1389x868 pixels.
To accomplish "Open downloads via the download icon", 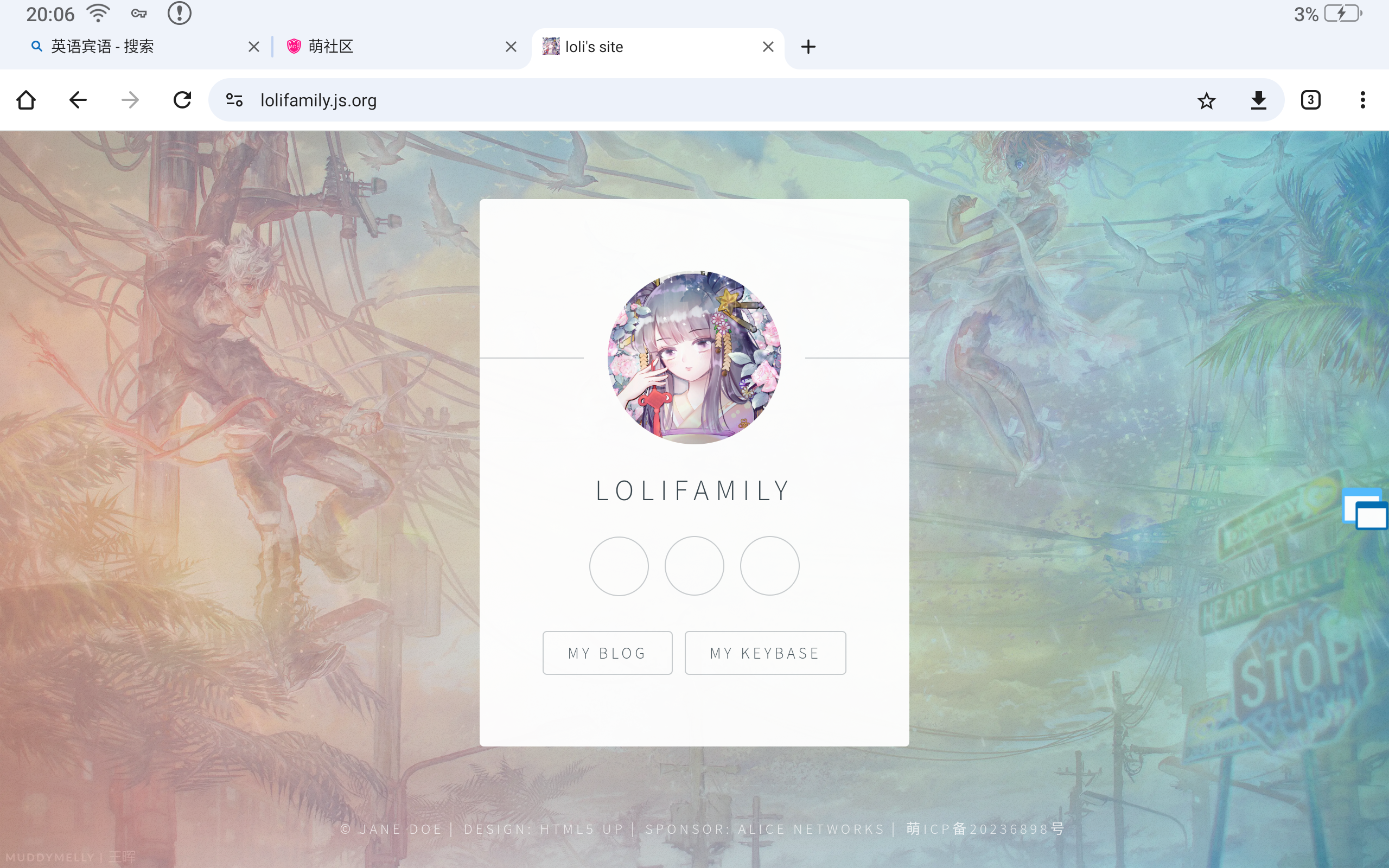I will tap(1259, 100).
